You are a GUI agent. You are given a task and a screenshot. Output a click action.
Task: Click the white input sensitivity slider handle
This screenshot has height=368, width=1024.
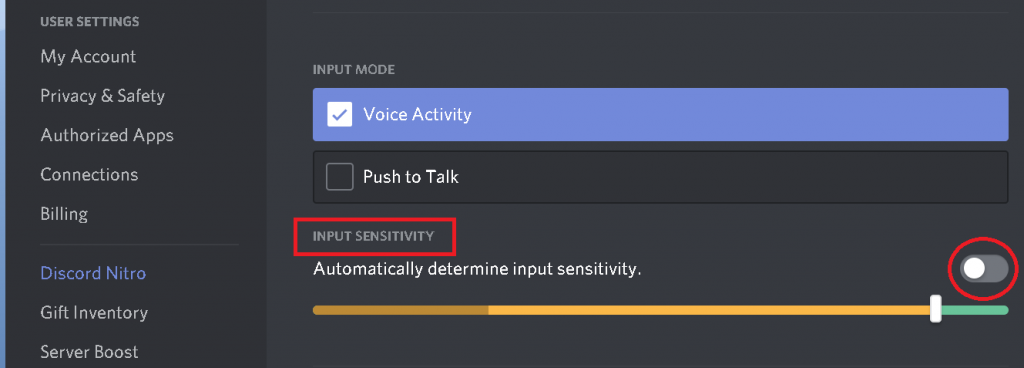click(x=936, y=309)
